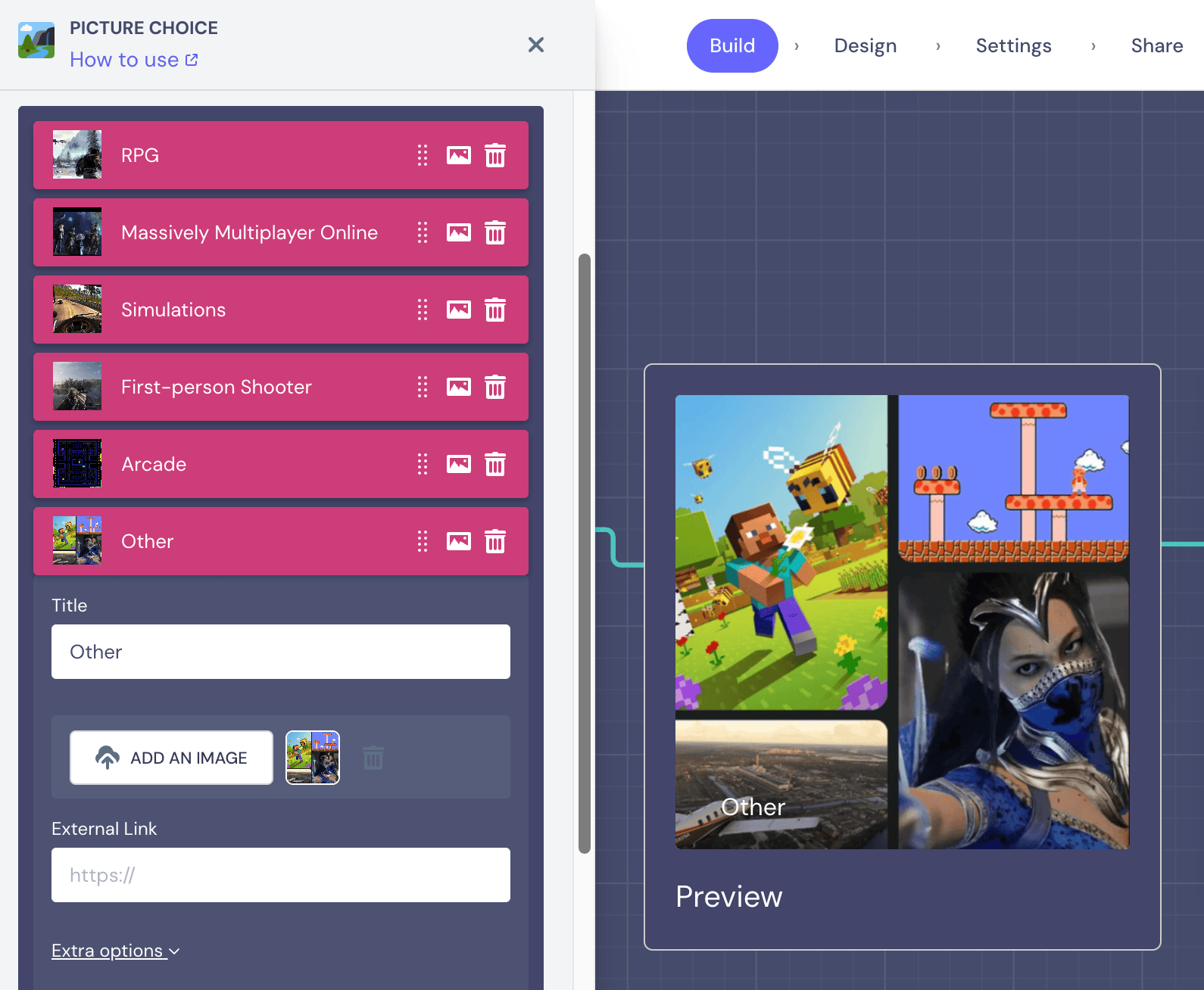Delete the RPG choice
1204x990 pixels.
[495, 155]
